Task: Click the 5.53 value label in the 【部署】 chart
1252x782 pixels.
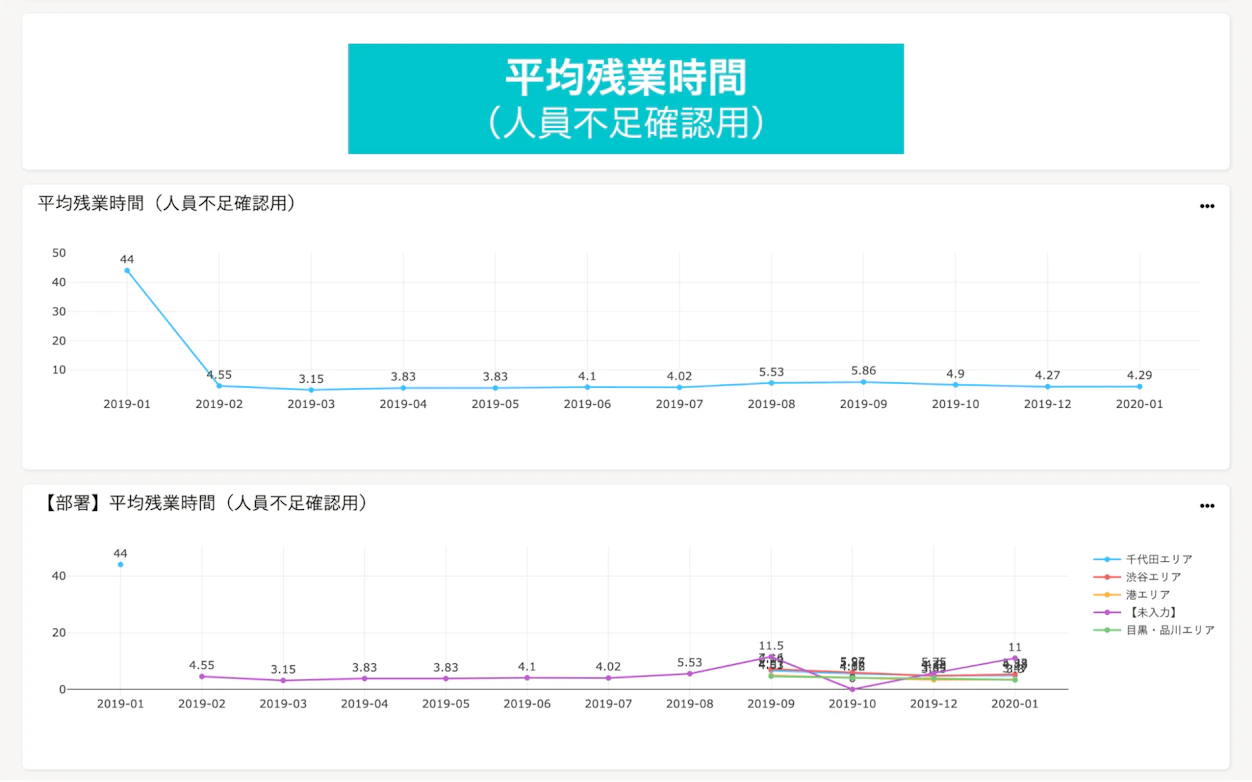Action: click(x=689, y=662)
